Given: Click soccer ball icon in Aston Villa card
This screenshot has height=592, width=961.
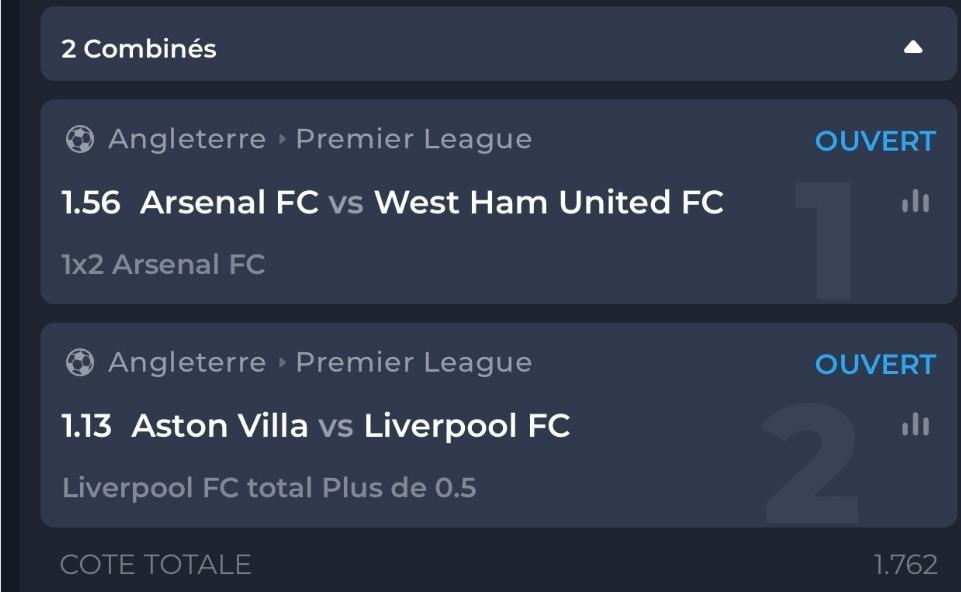Looking at the screenshot, I should pos(80,362).
